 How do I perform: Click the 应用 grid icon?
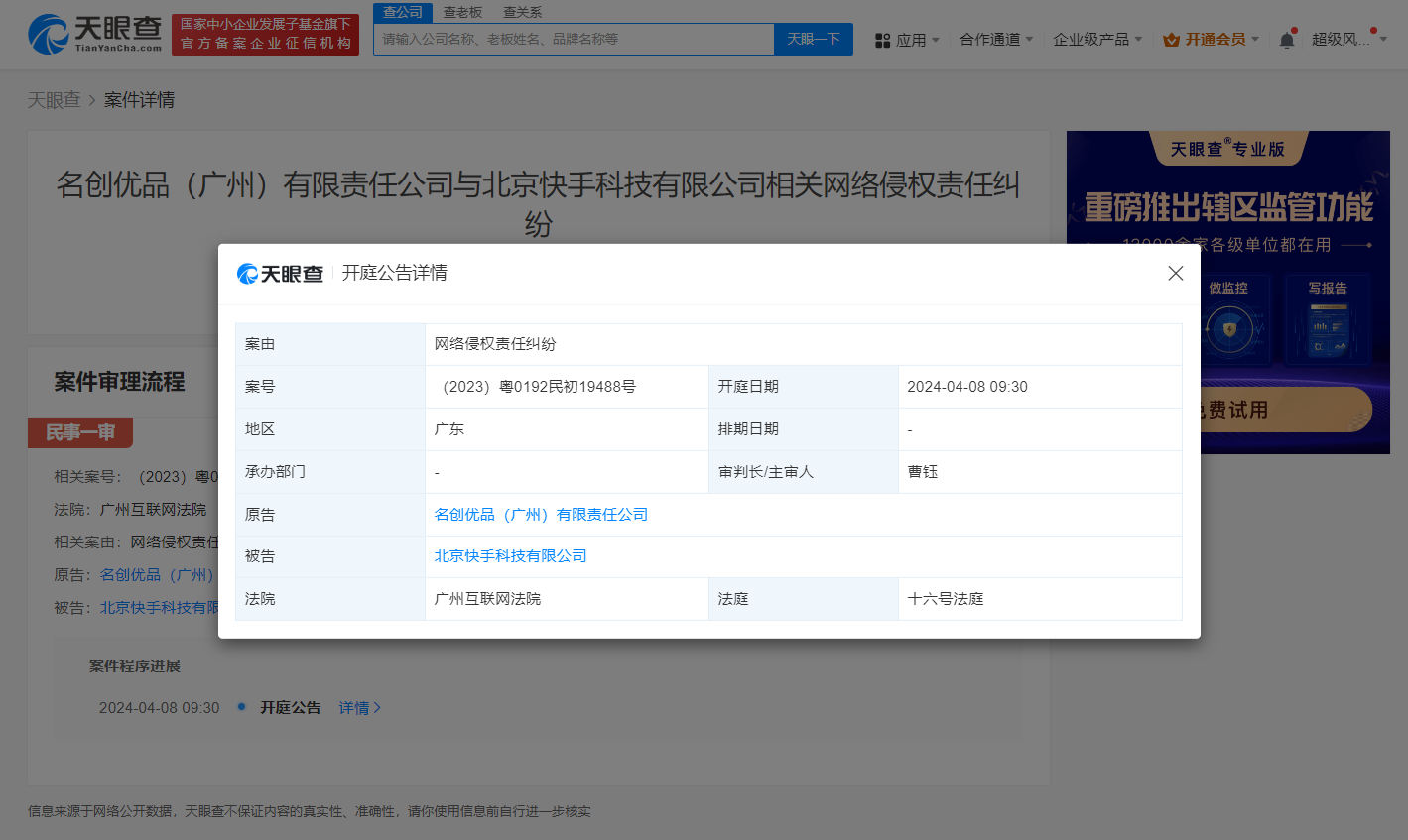pyautogui.click(x=883, y=41)
